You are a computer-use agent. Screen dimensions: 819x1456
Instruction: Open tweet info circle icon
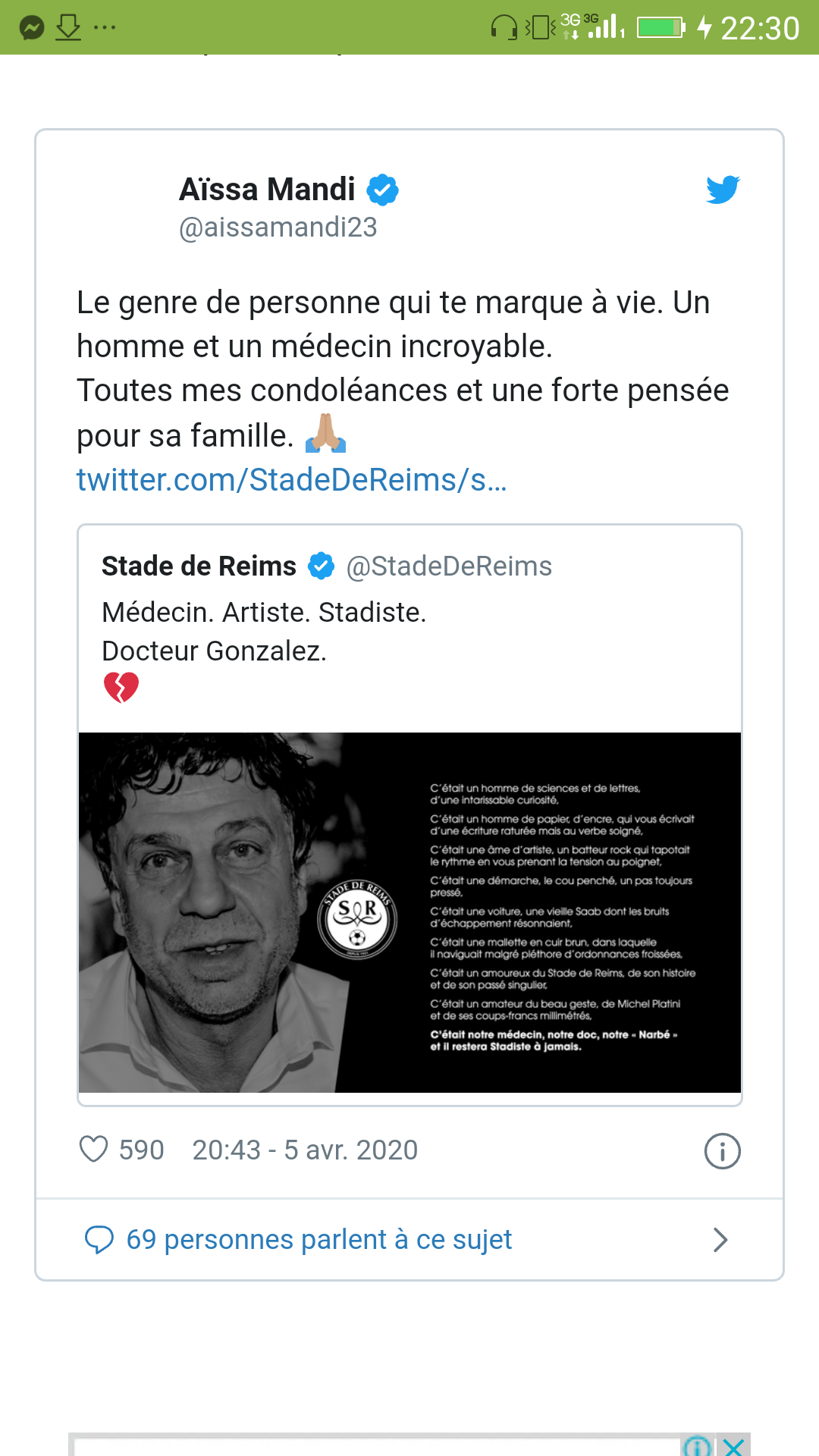[x=722, y=1151]
